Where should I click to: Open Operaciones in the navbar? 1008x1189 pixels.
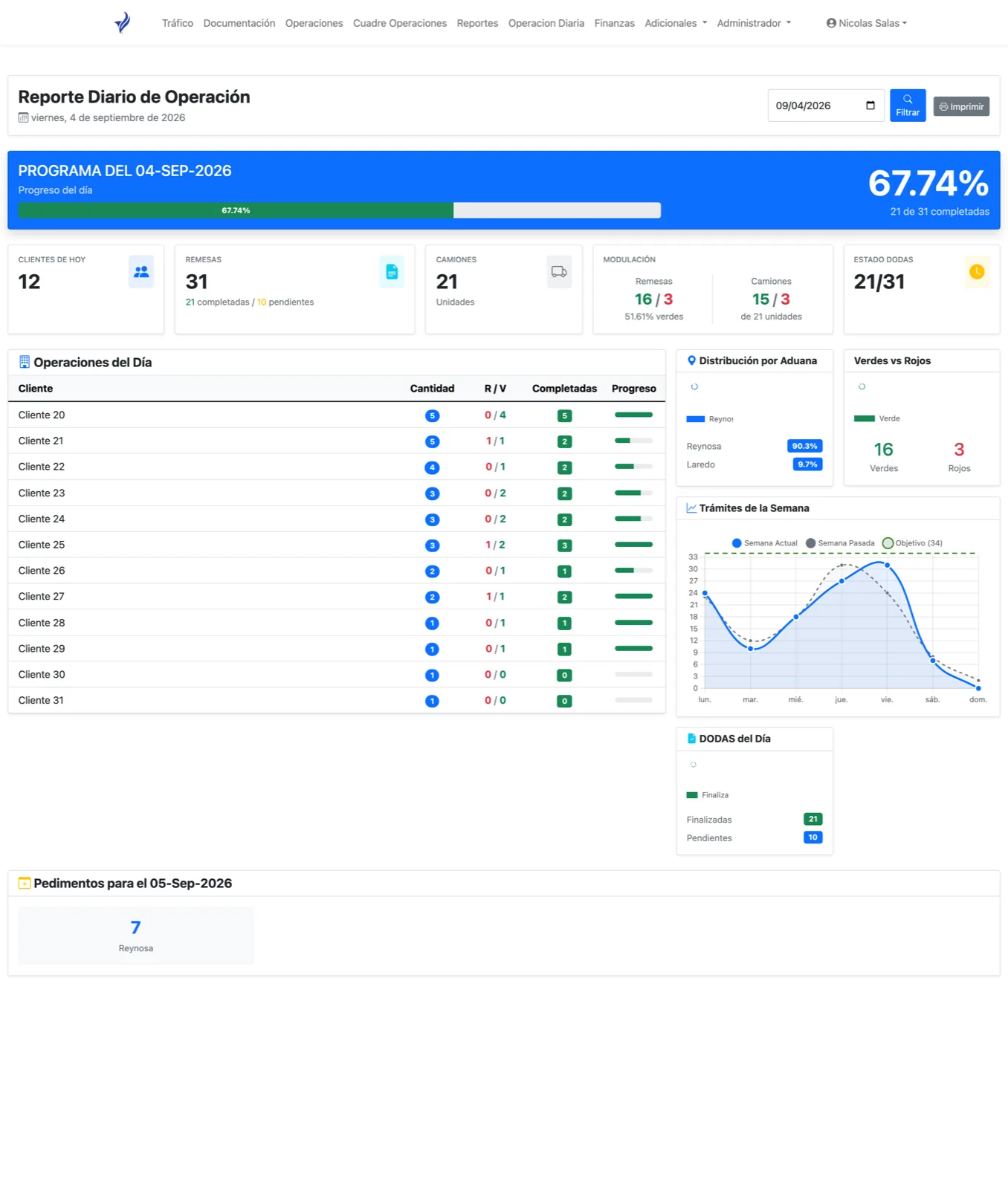click(x=314, y=23)
